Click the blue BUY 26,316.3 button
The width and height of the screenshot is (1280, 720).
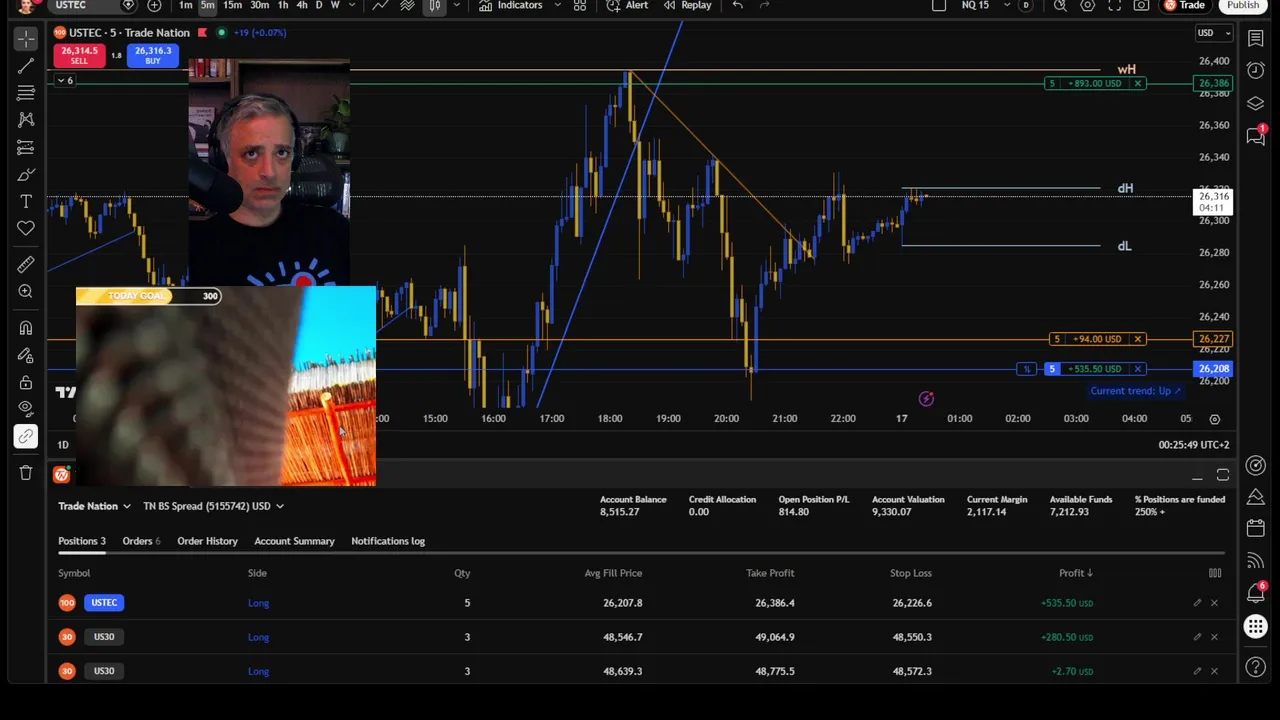pos(152,55)
